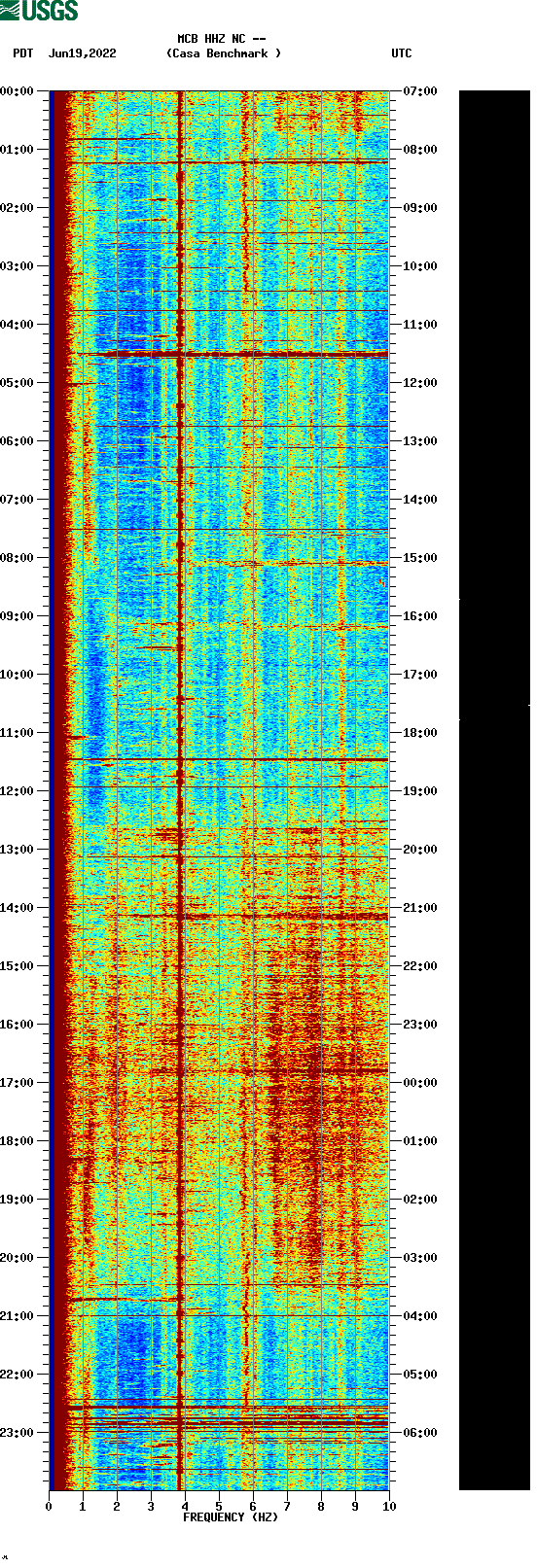Click the 21:00 PDT time label

coord(17,1316)
